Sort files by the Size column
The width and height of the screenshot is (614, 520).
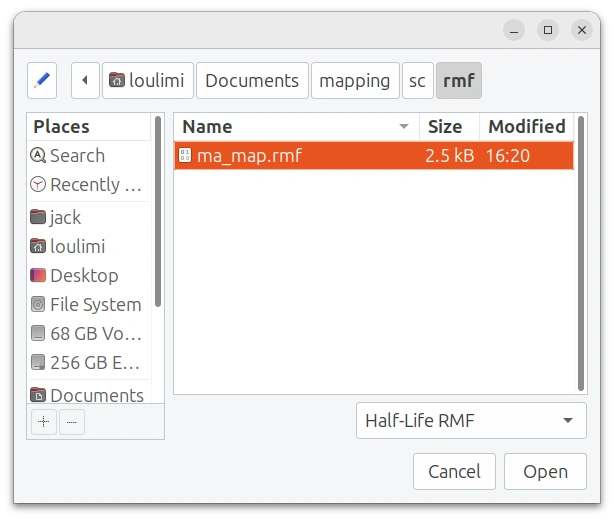tap(449, 126)
